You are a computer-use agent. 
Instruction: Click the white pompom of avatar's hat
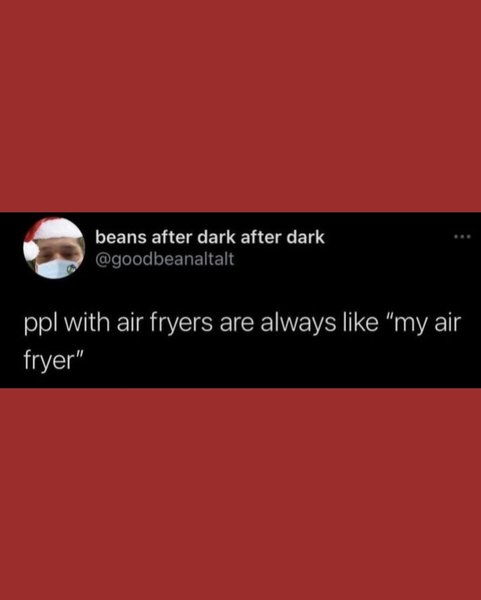31,249
